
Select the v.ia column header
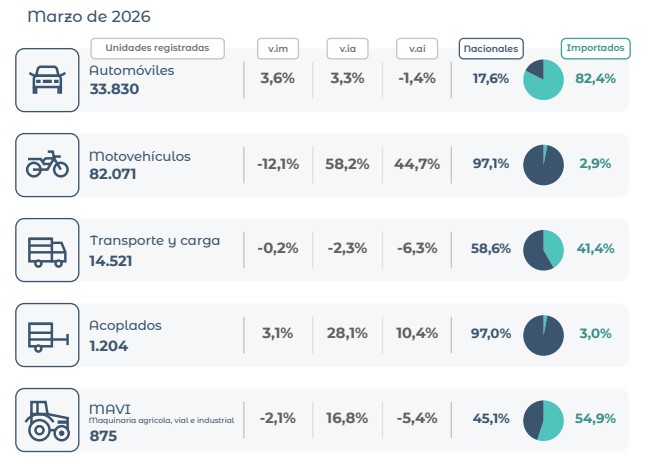point(347,48)
